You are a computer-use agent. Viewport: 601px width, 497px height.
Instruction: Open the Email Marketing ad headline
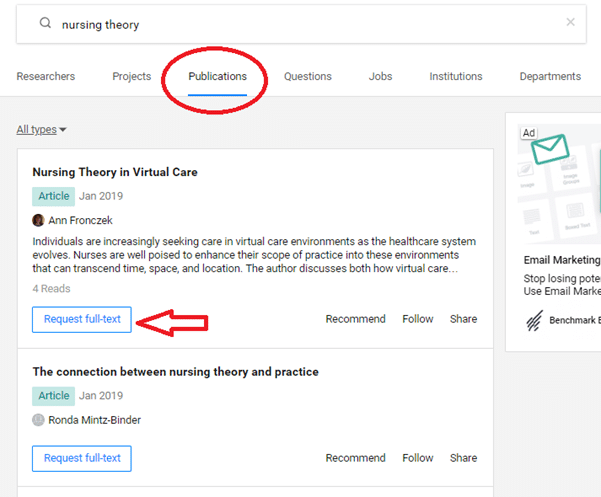[562, 260]
